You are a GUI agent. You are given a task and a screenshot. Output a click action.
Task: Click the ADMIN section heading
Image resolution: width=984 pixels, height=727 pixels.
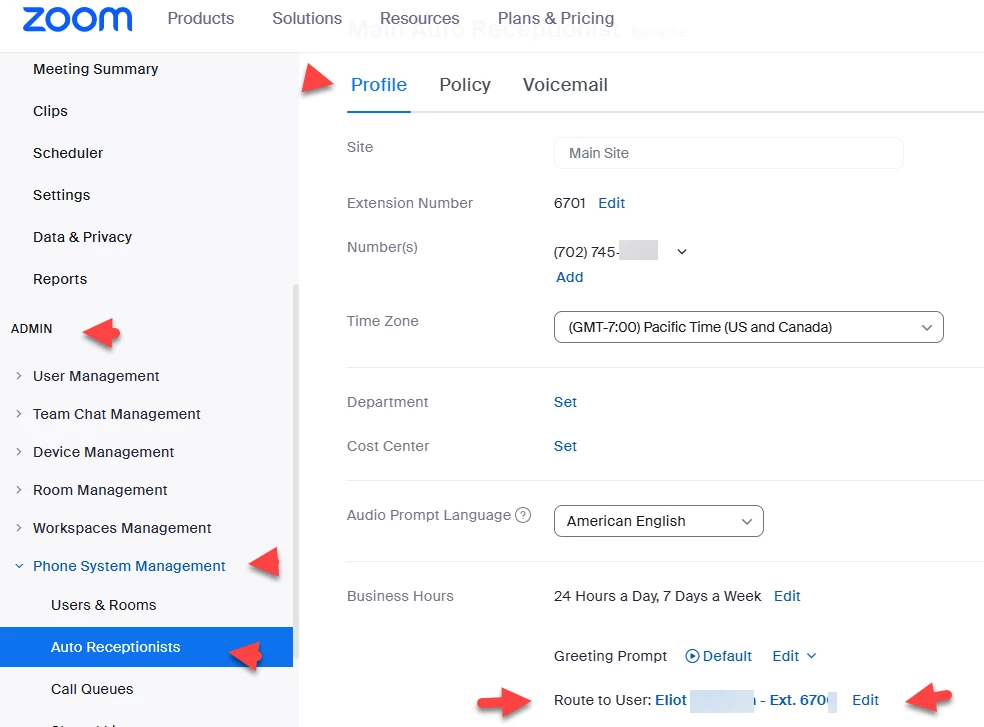31,329
